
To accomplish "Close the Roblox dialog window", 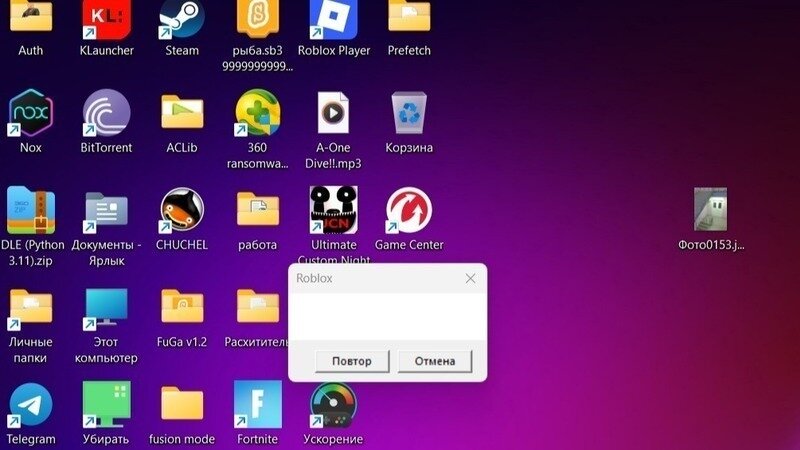I will (x=470, y=278).
